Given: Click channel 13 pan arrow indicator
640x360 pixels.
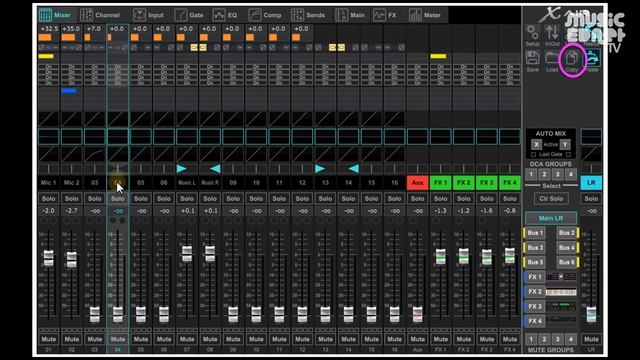Looking at the screenshot, I should (x=320, y=168).
